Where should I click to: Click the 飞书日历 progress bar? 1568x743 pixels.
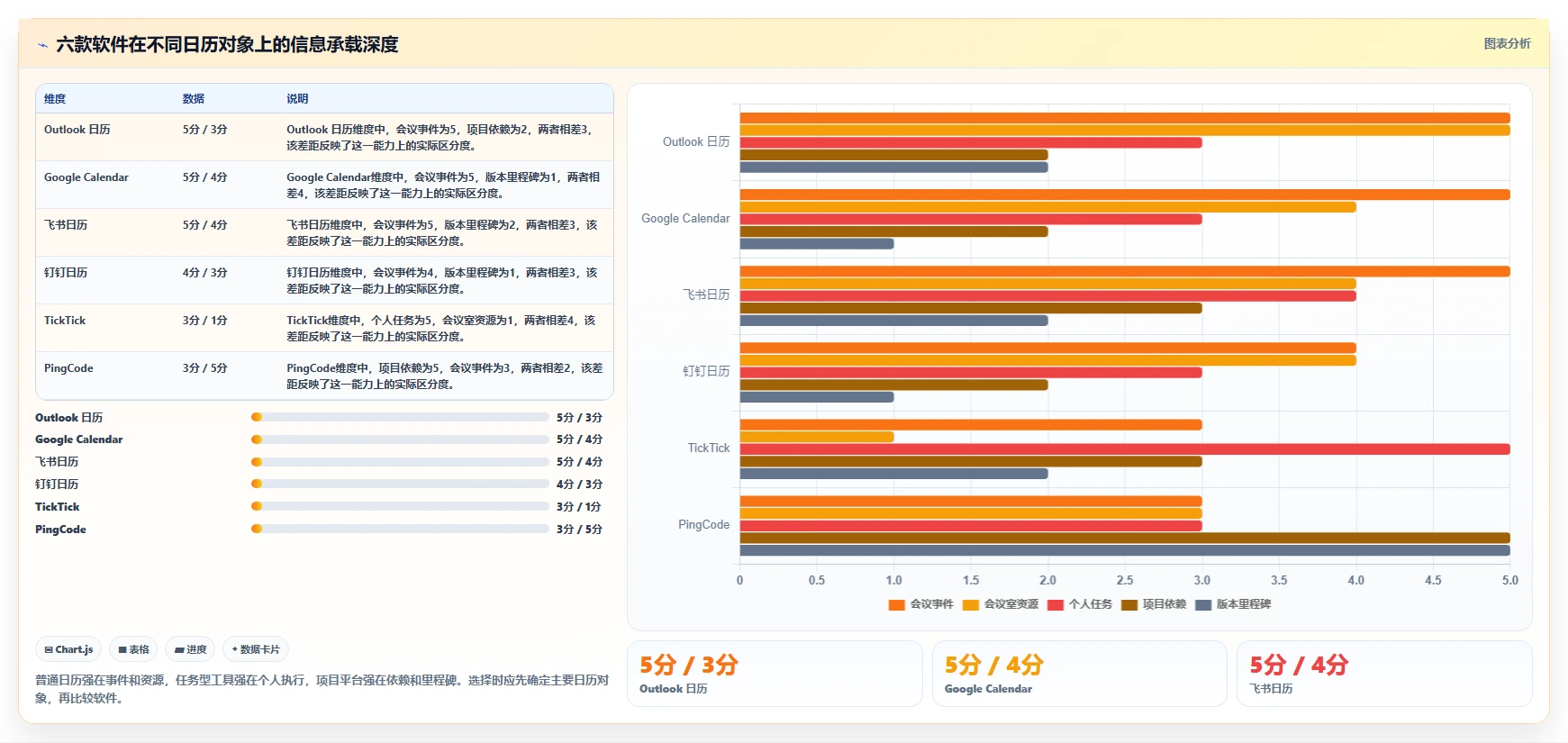(x=400, y=462)
